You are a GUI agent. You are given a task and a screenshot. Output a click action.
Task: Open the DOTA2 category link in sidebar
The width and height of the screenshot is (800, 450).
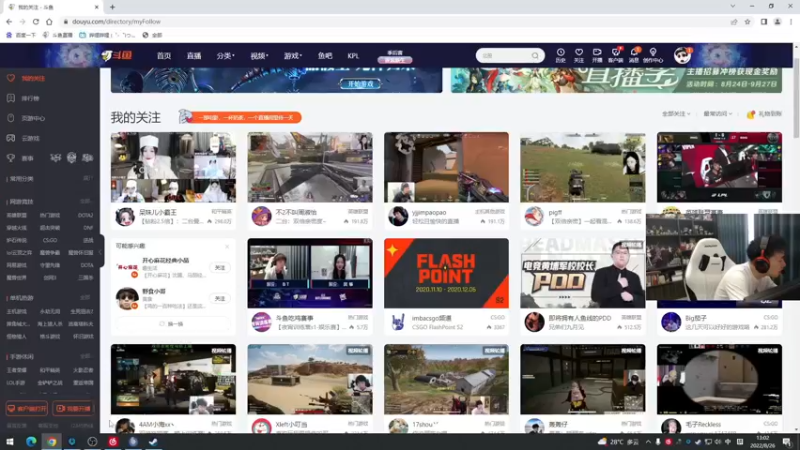click(86, 215)
